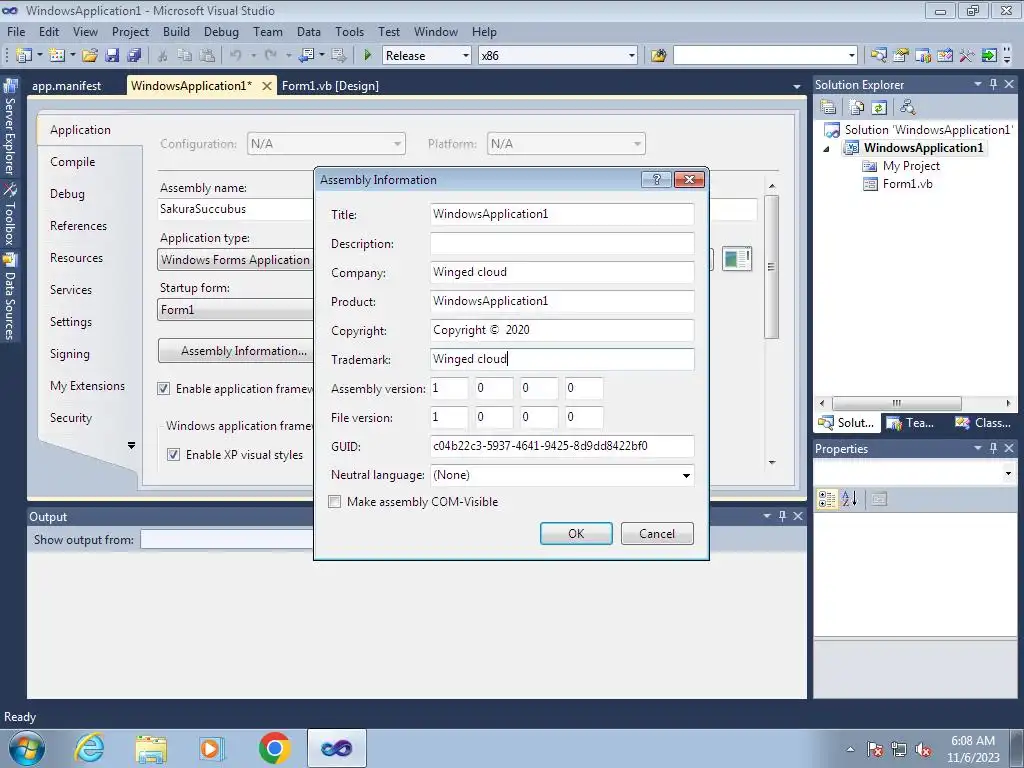The height and width of the screenshot is (768, 1024).
Task: Open the New Project icon dropdown arrow
Action: click(x=39, y=56)
